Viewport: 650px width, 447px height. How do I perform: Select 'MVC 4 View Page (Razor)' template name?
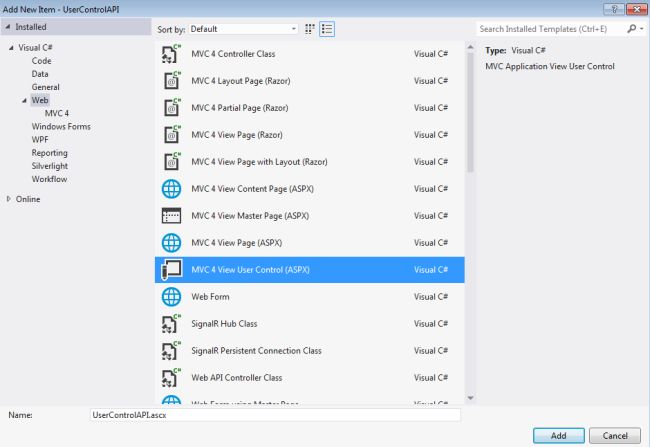(237, 135)
